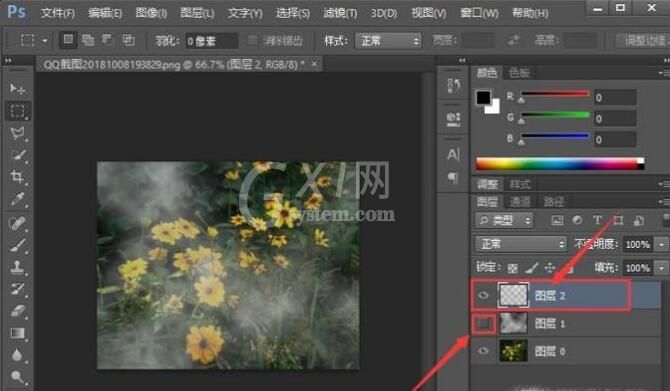Filter layers by pixel layers icon

click(557, 220)
